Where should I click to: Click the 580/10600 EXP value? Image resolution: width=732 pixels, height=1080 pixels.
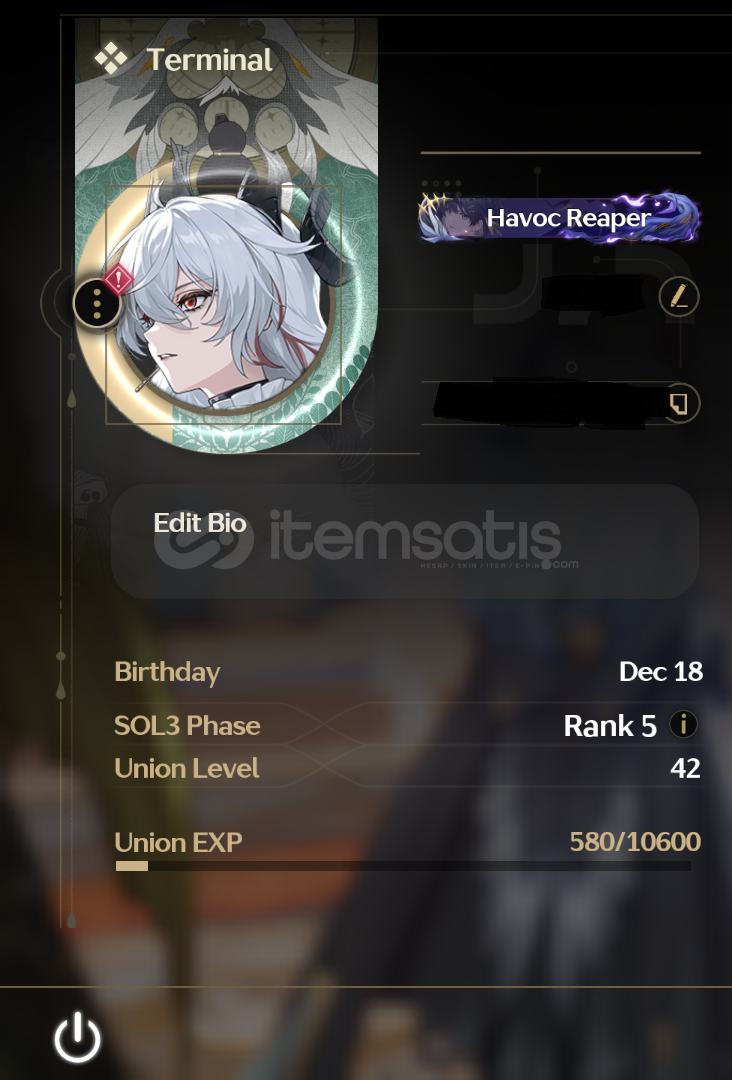[635, 841]
